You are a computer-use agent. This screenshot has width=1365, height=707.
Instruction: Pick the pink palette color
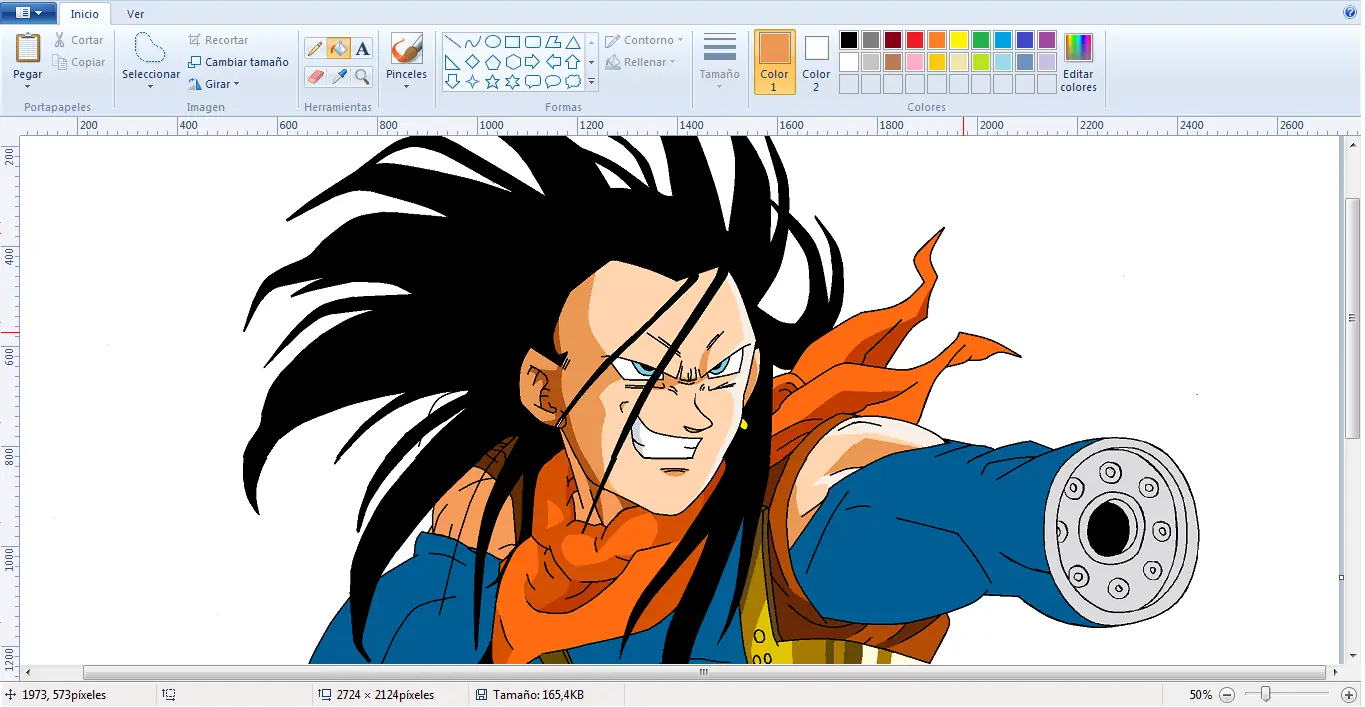point(914,62)
